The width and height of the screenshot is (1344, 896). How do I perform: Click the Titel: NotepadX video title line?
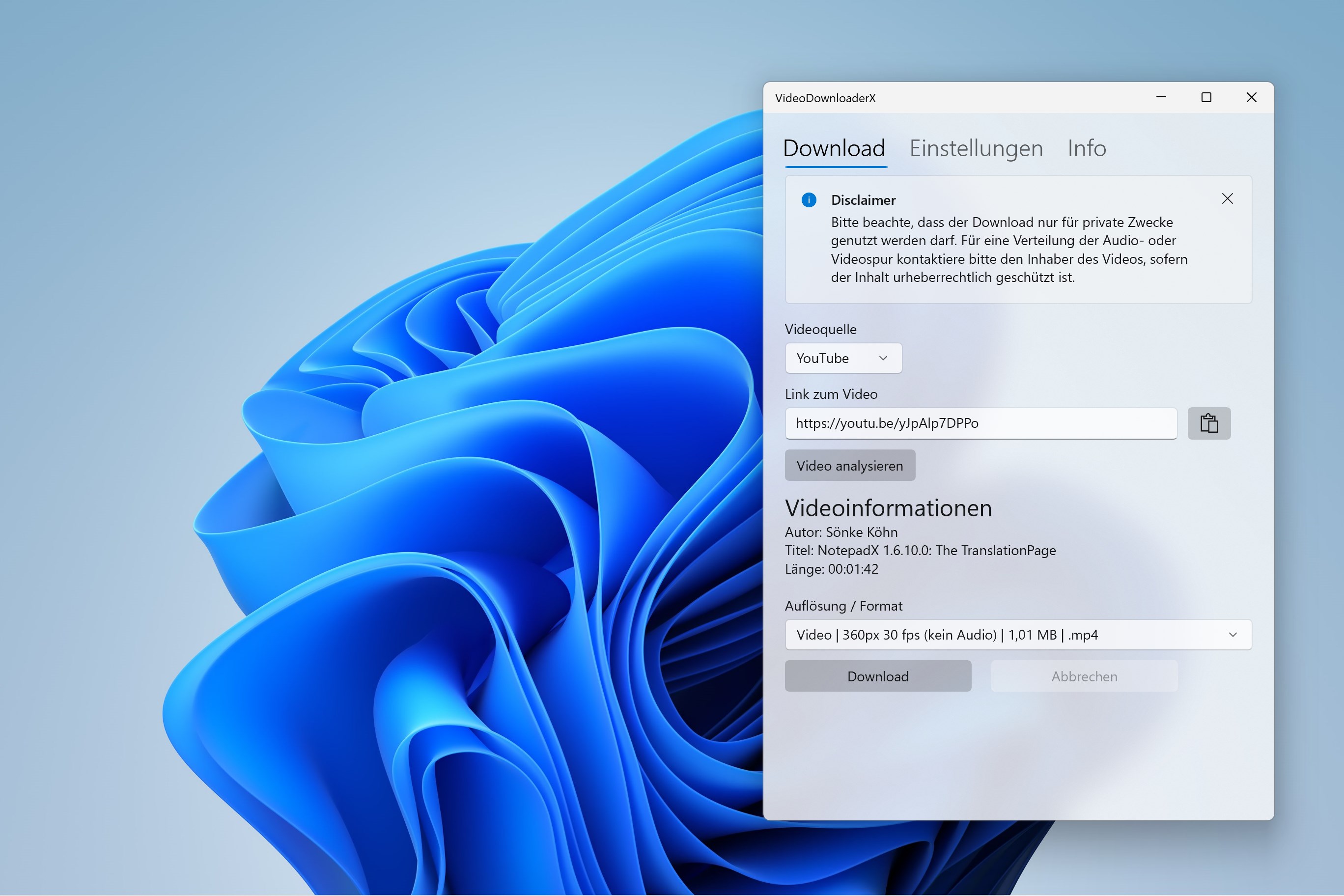[x=920, y=550]
